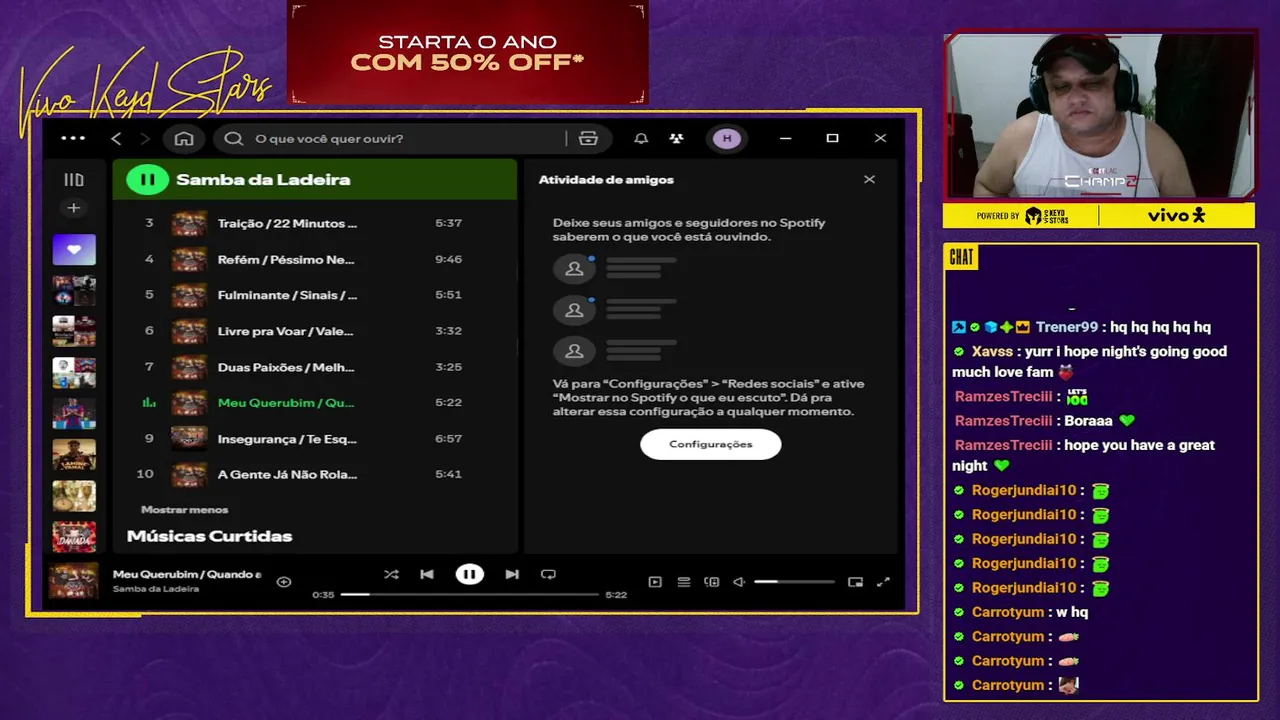The height and width of the screenshot is (720, 1280).
Task: Open the miniplayer icon
Action: pyautogui.click(x=855, y=581)
